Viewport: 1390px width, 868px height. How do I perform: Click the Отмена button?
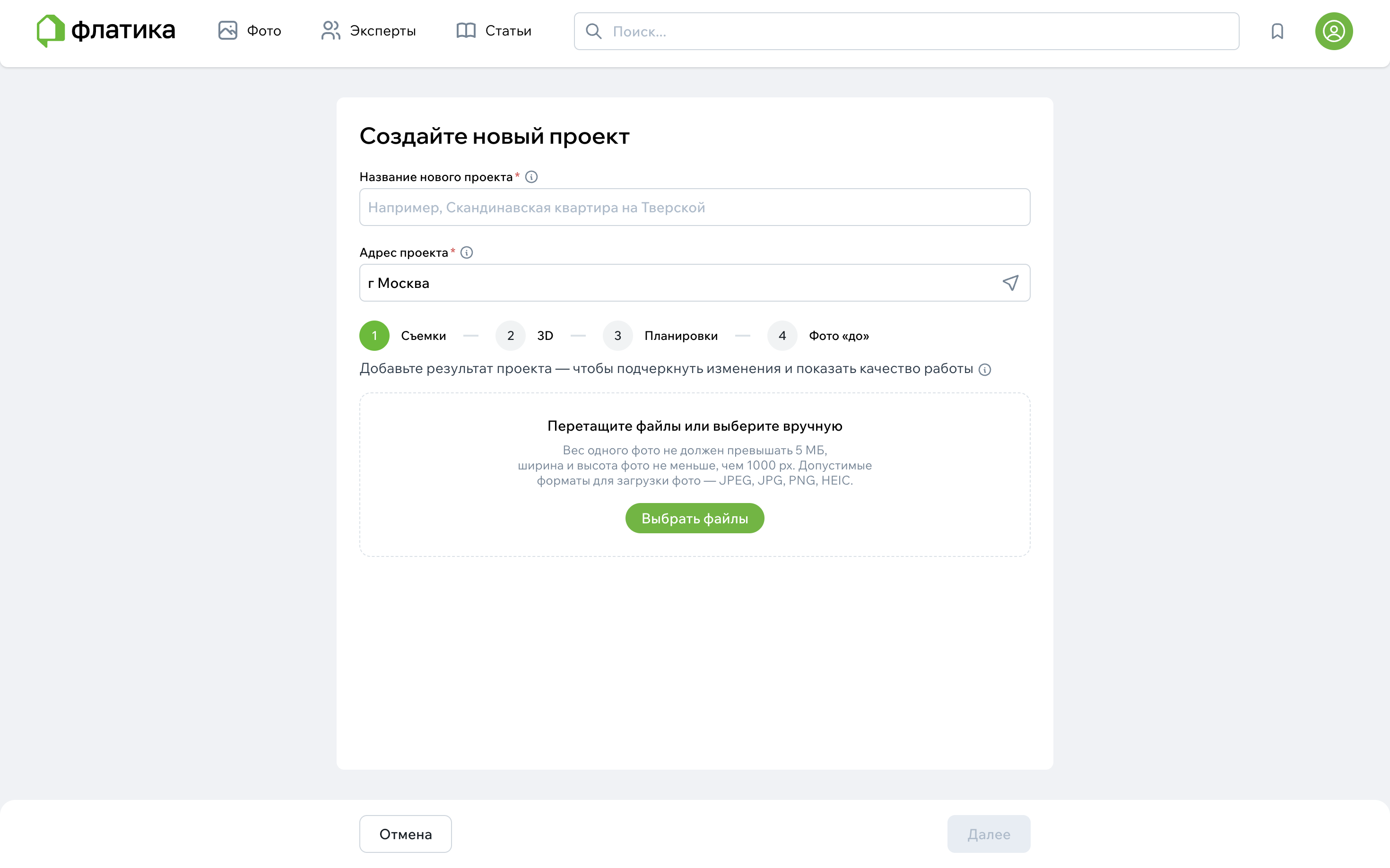[x=405, y=833]
